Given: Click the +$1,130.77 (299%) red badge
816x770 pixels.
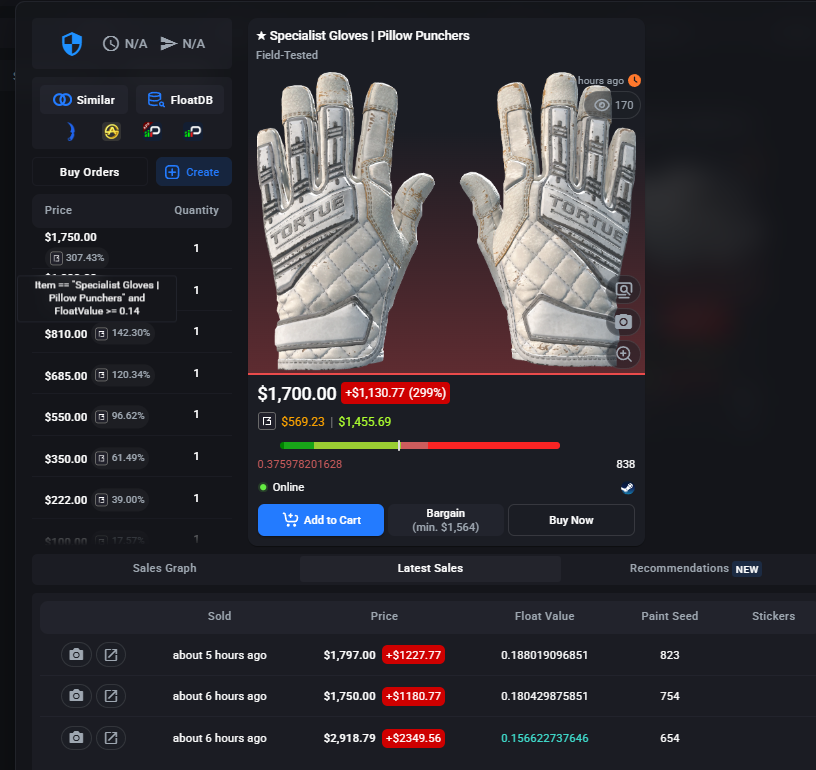Looking at the screenshot, I should 396,393.
